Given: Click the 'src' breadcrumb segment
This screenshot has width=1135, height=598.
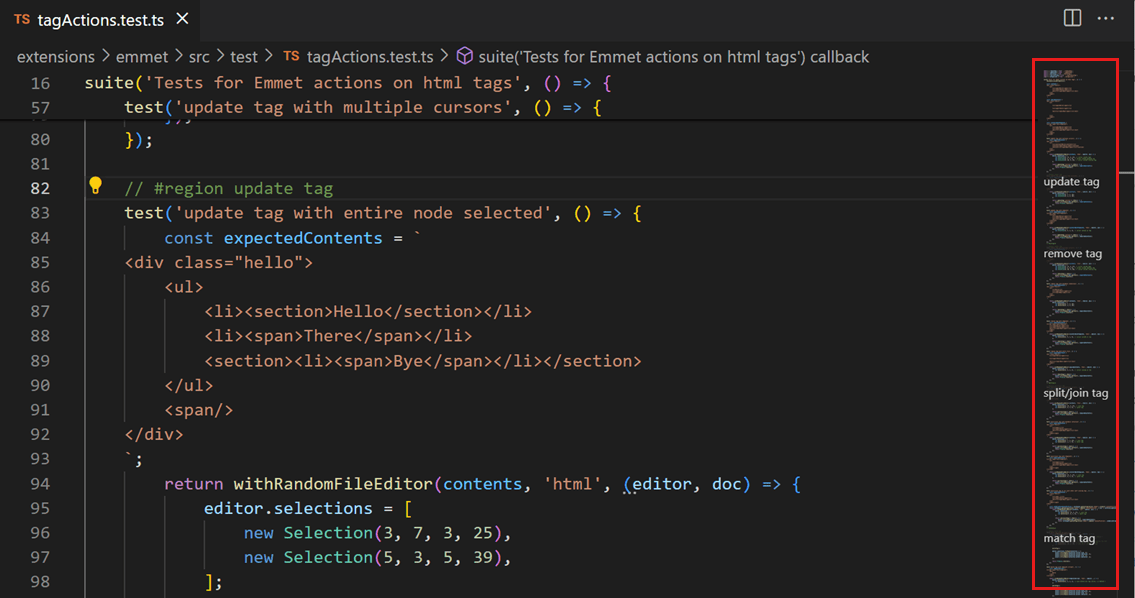Looking at the screenshot, I should click(199, 57).
